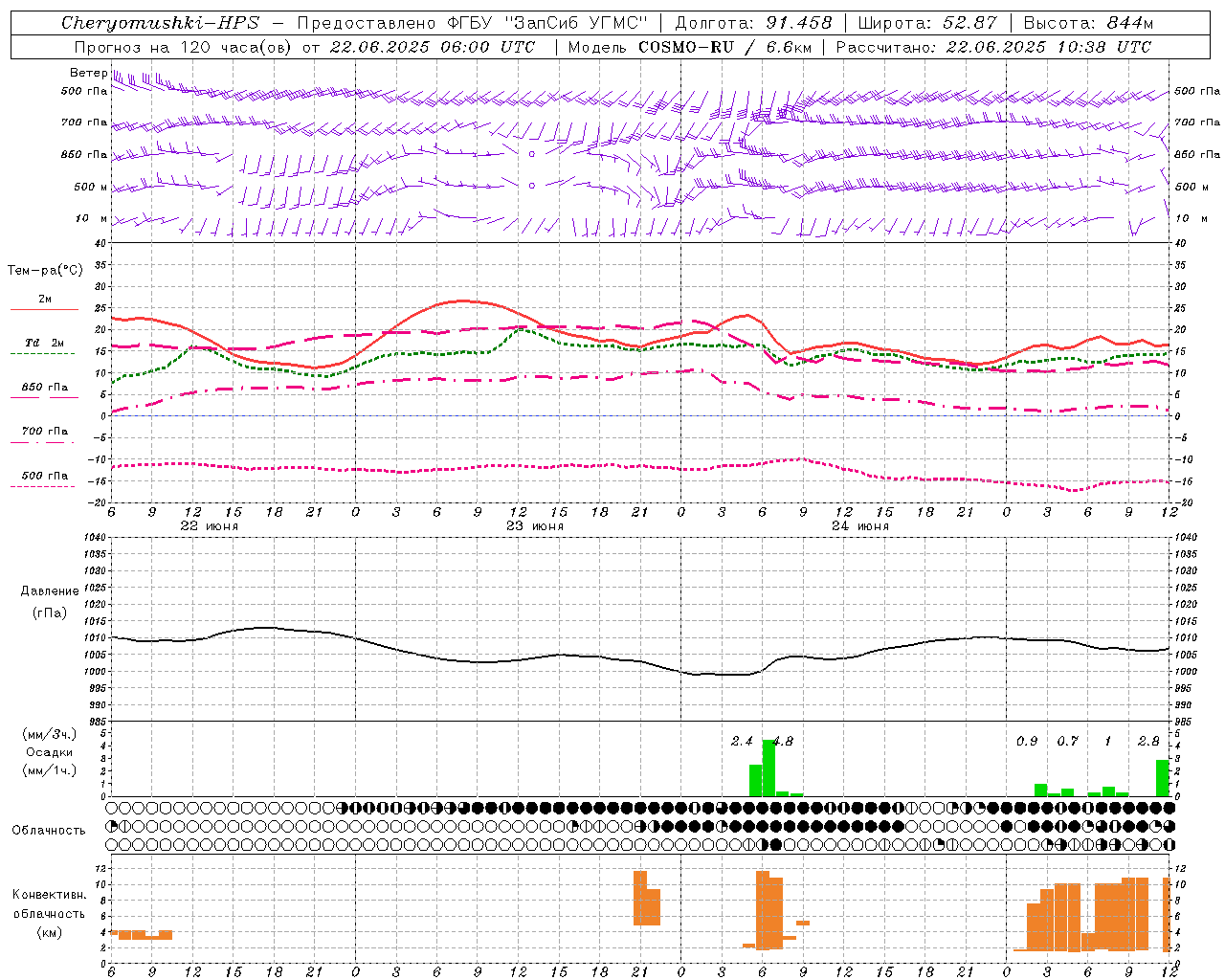
Task: Select the text Предоставлено ФГБУ "ЗапСиб УГМС"
Action: tap(473, 23)
